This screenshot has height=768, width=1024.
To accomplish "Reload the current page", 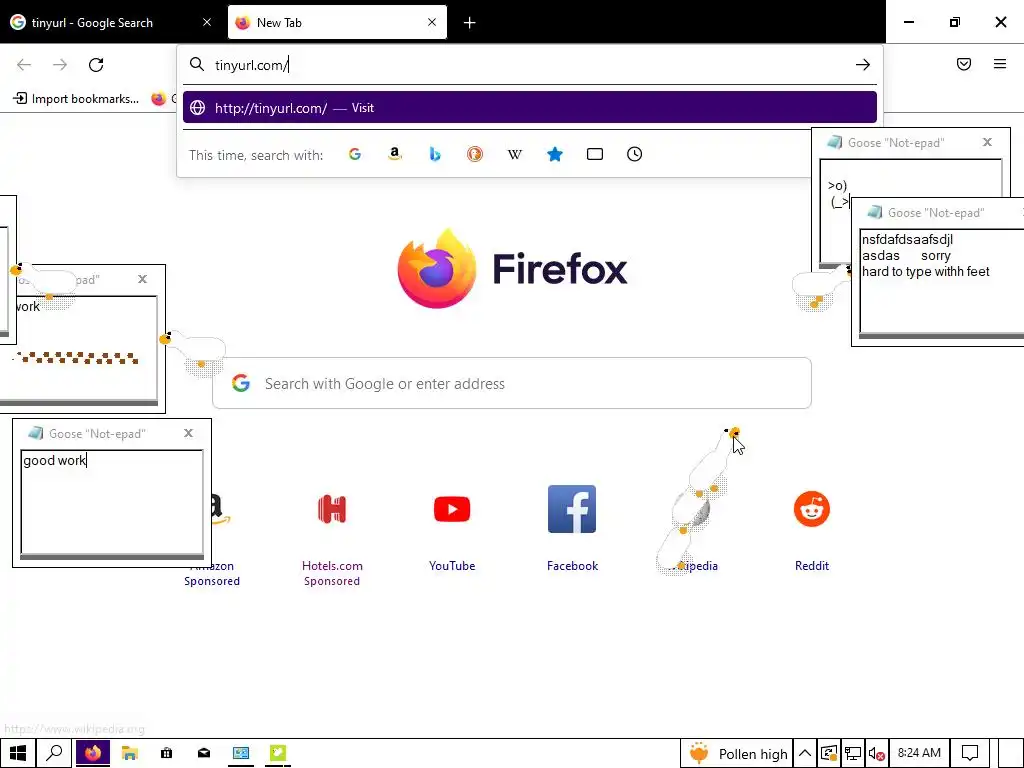I will coord(96,65).
